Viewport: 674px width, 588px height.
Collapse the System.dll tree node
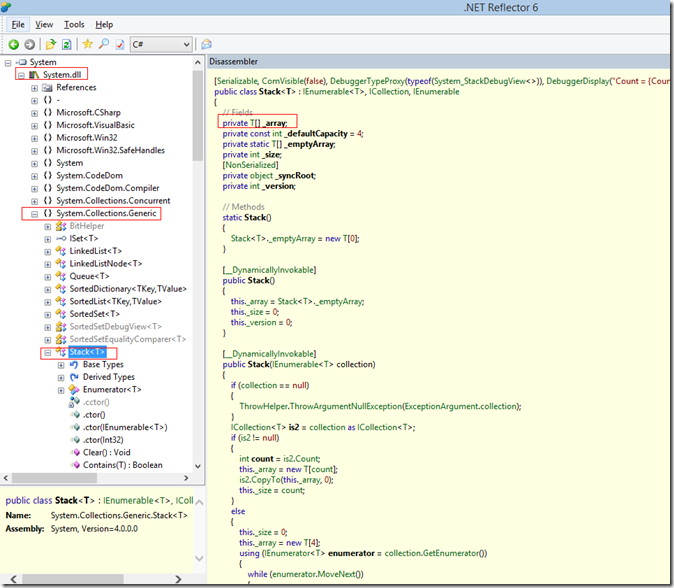click(22, 74)
